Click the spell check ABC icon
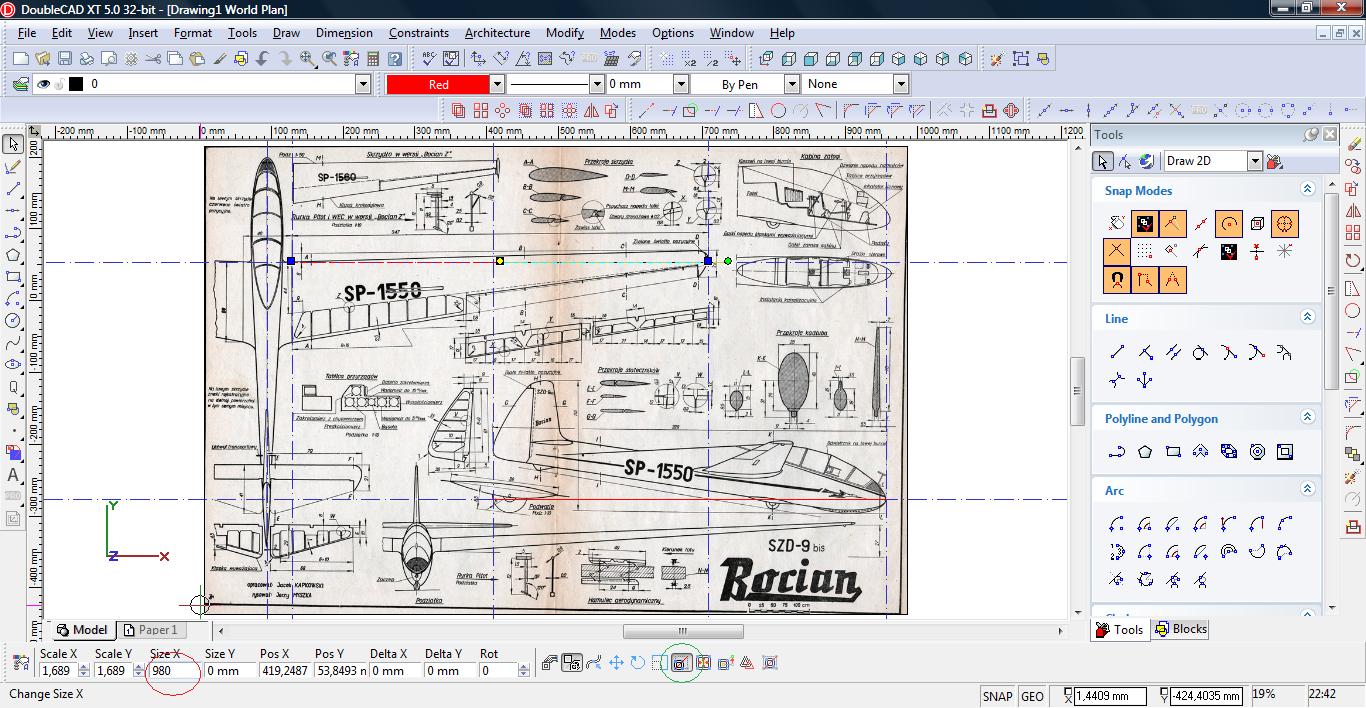The image size is (1366, 708). coord(429,59)
